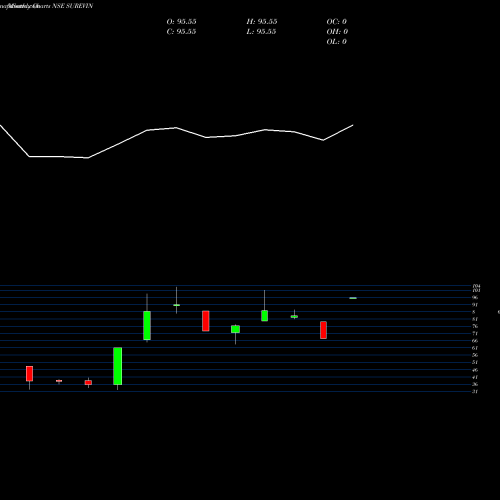Viewport: 500px width, 500px height.
Task: Click the 31 price axis label
Action: (x=475, y=391)
